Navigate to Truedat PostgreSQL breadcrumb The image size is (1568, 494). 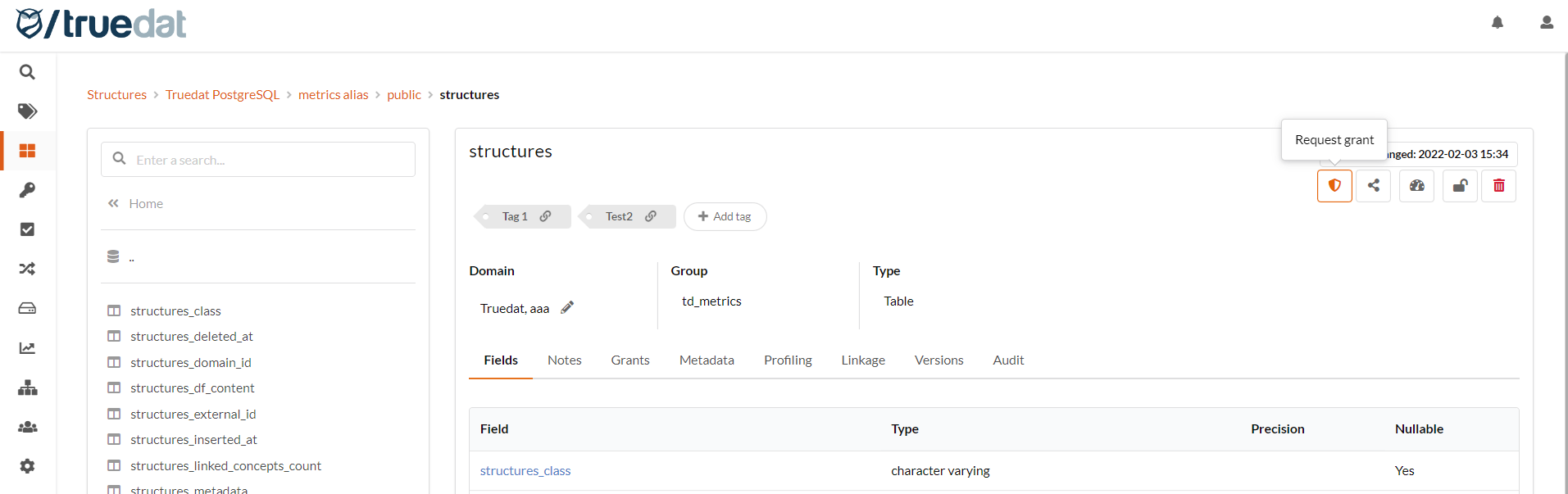(x=222, y=95)
